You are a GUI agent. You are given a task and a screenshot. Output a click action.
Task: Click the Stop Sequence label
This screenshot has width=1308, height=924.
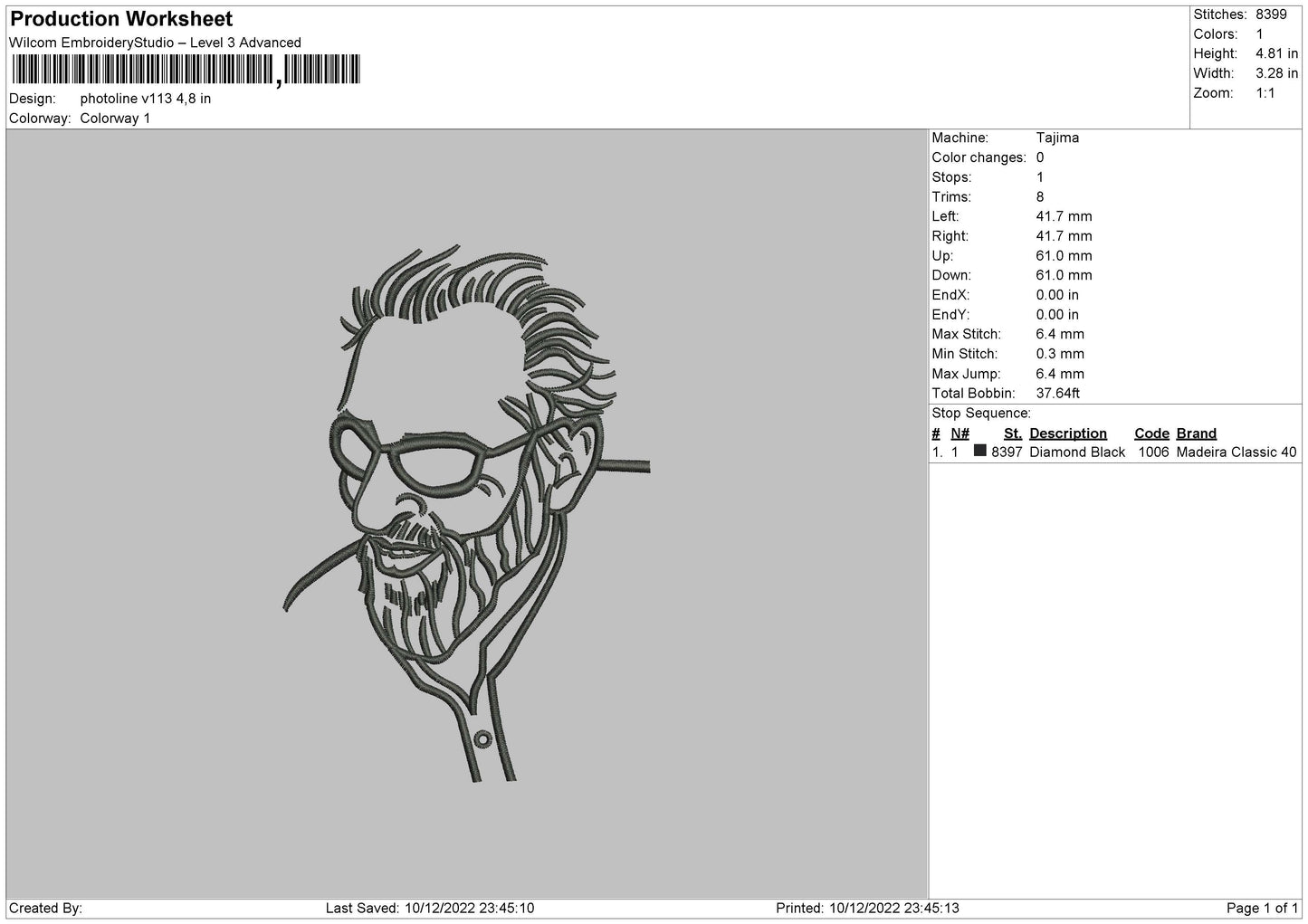coord(981,414)
